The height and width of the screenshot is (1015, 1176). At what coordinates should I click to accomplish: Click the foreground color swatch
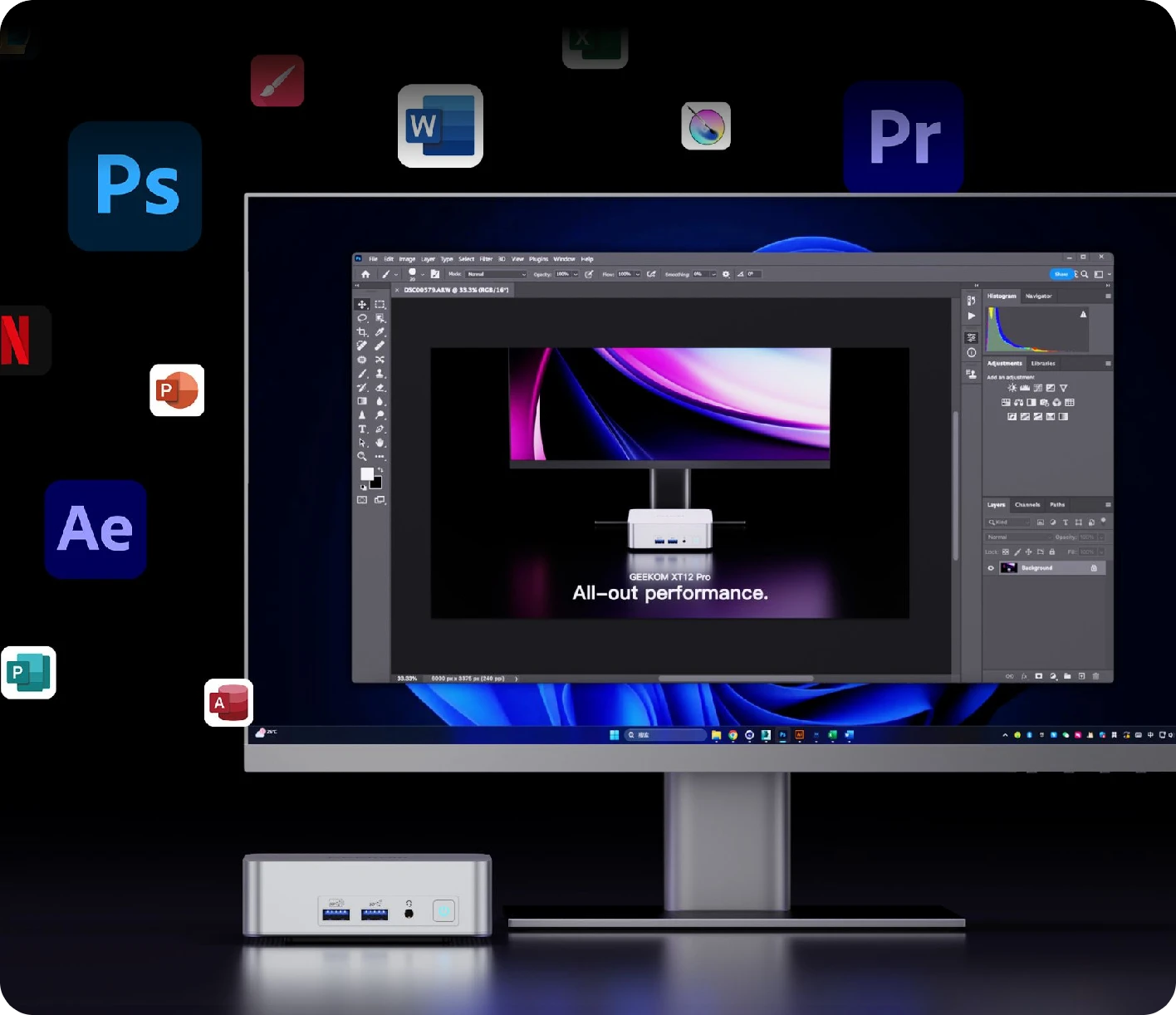[x=366, y=473]
